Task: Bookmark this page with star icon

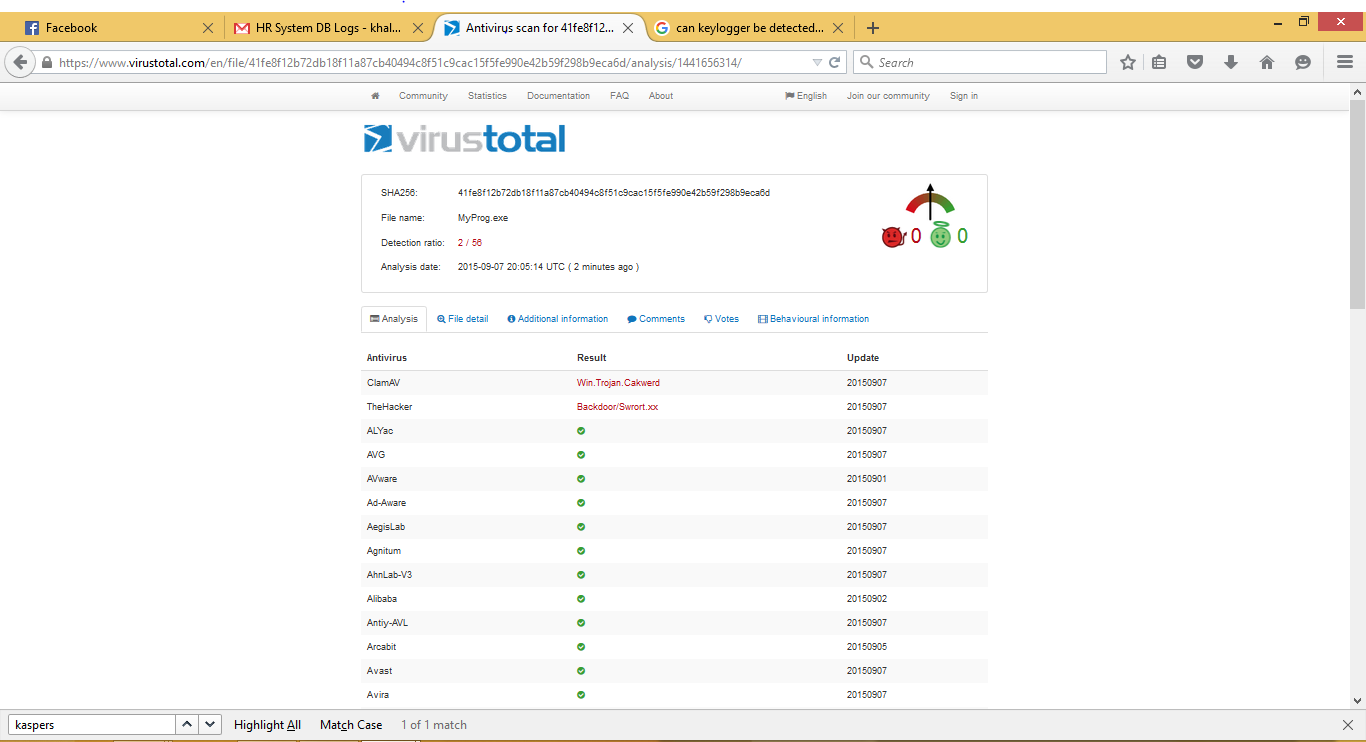Action: click(x=1128, y=62)
